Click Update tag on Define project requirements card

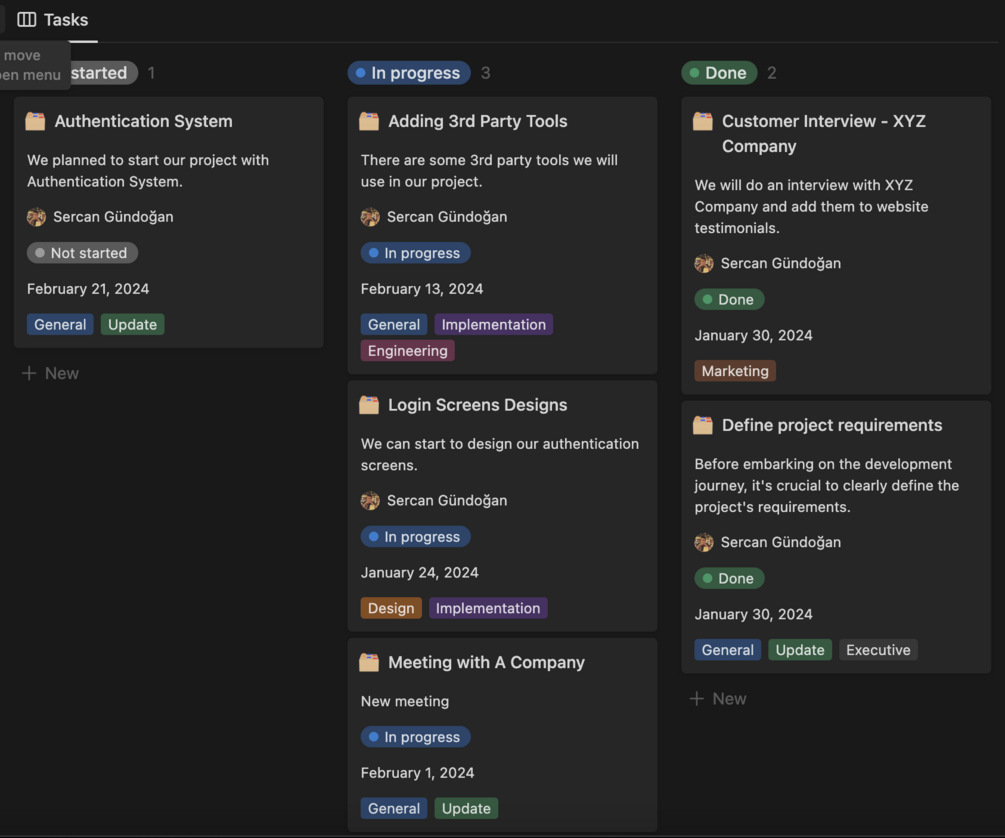pos(800,649)
